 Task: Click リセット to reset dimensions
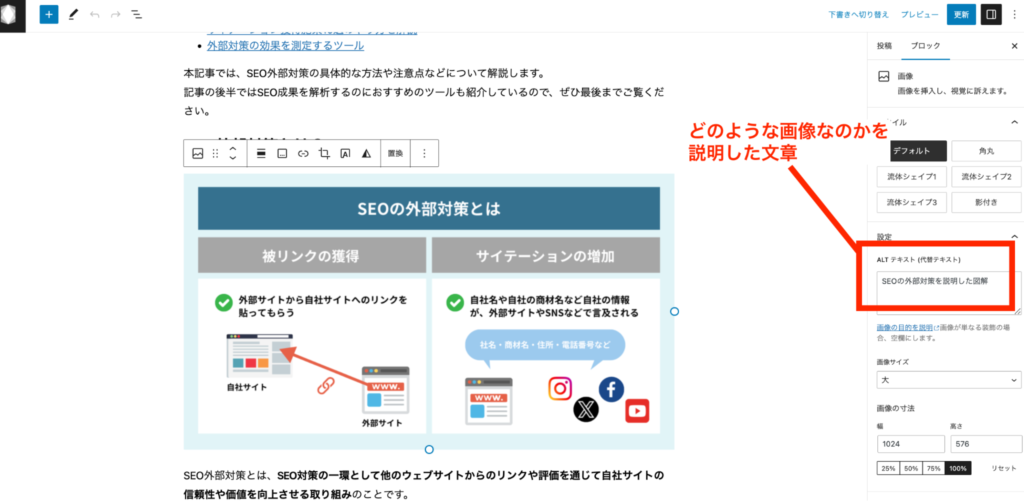click(1004, 468)
